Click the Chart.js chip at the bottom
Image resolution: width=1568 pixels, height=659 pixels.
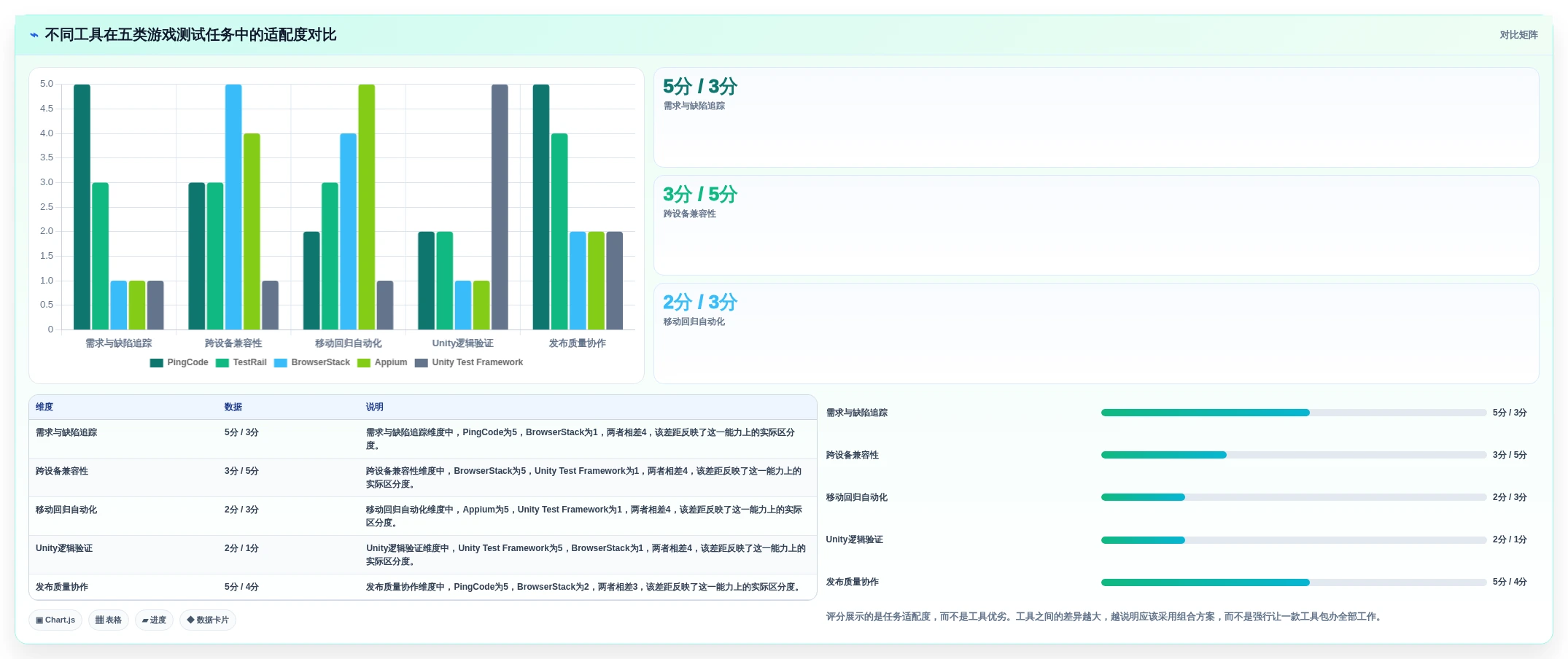(x=55, y=620)
